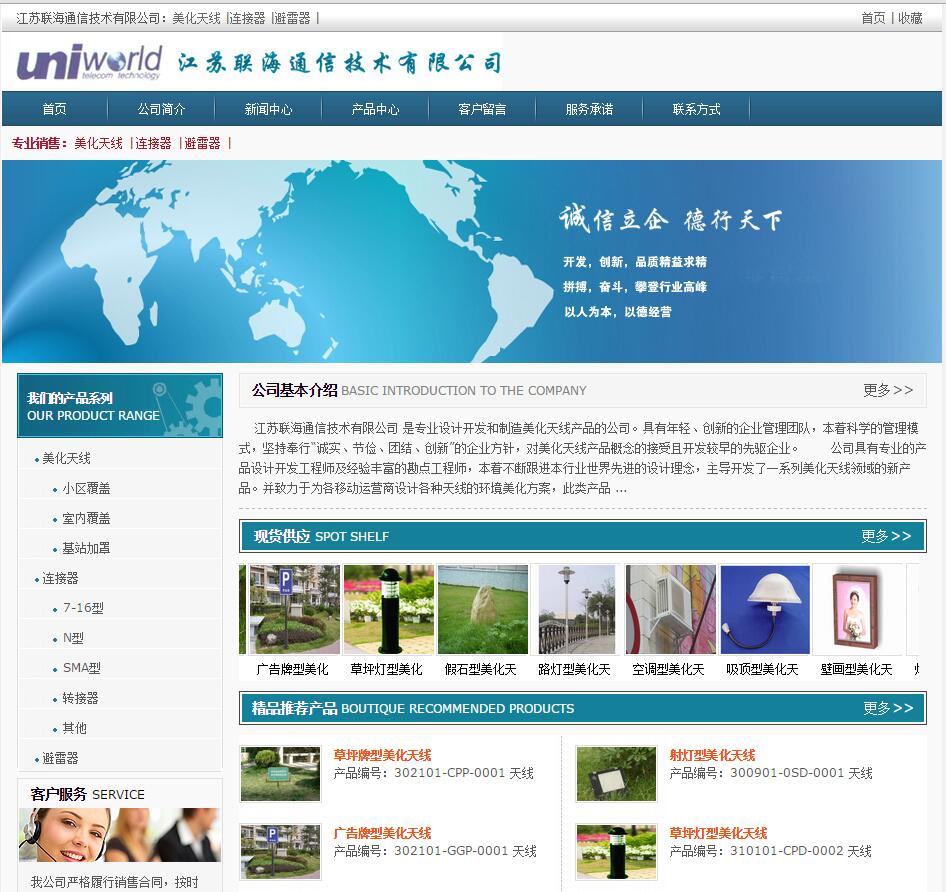This screenshot has height=892, width=946.
Task: Open 美化天线 link in top header bar
Action: [x=197, y=19]
